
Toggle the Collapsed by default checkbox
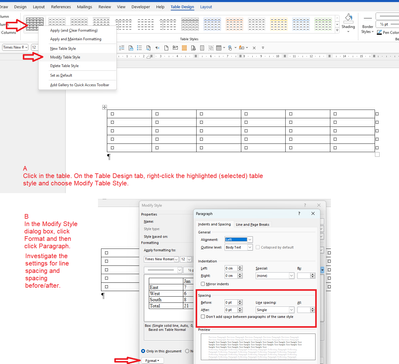pos(258,247)
